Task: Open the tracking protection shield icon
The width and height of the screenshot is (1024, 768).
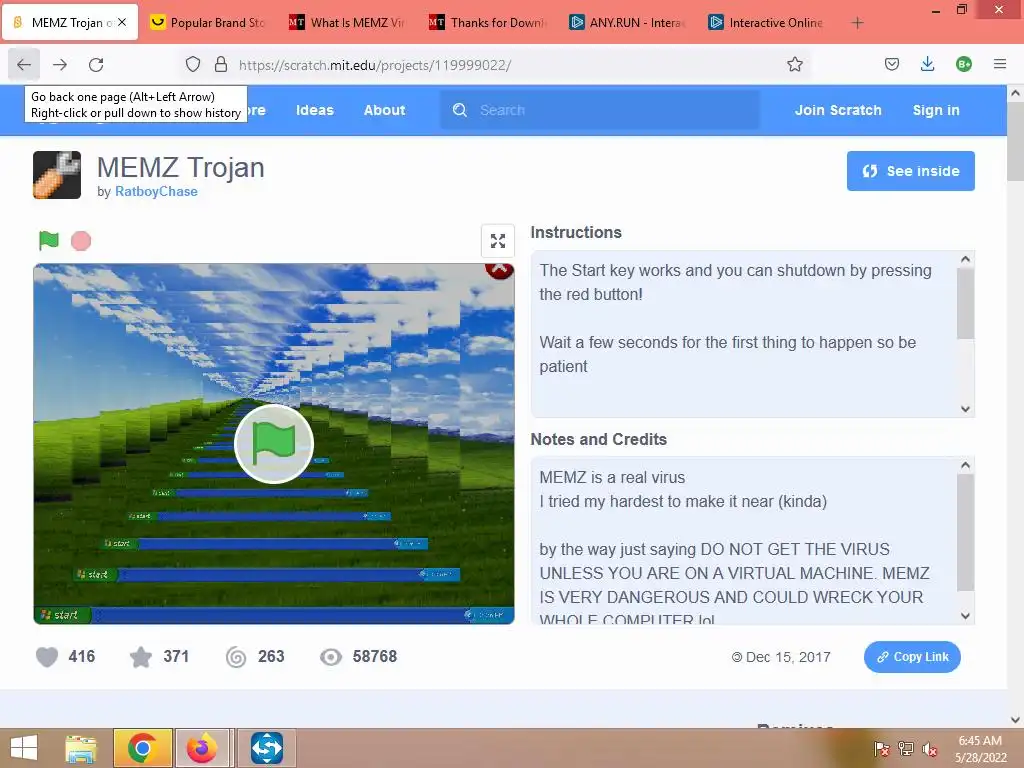Action: pyautogui.click(x=193, y=65)
